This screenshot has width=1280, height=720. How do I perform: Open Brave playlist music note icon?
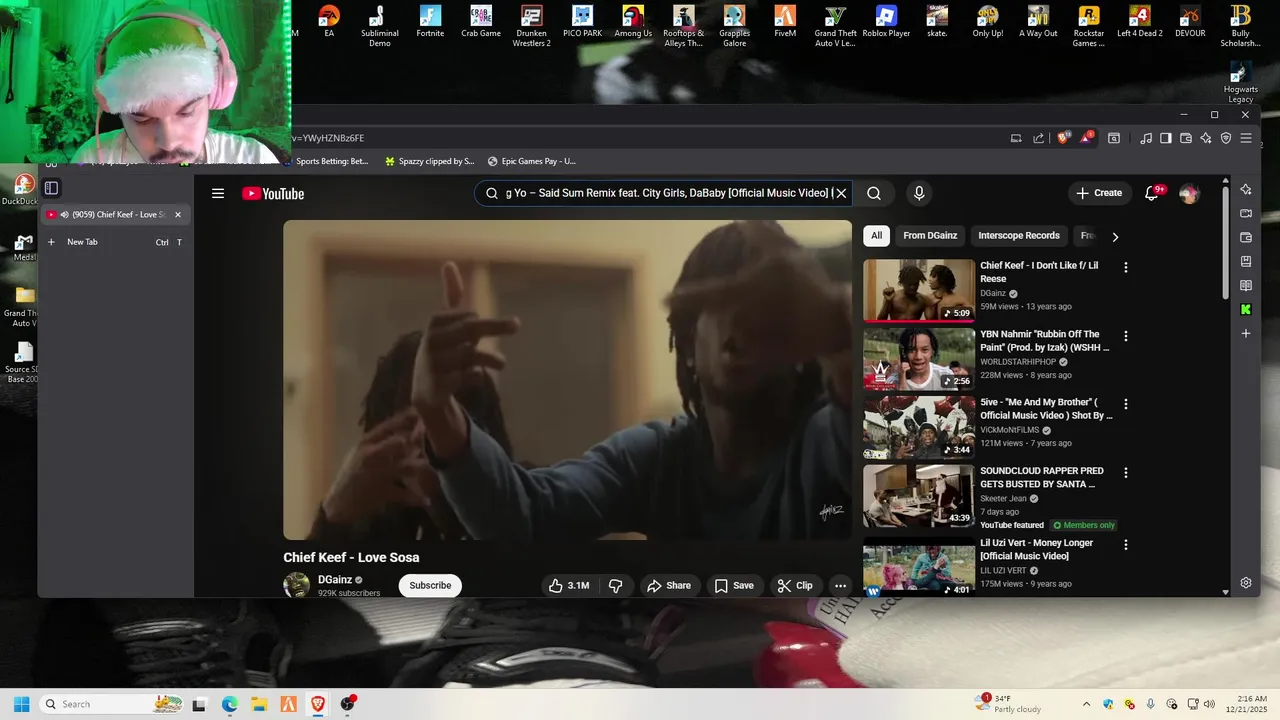1147,138
